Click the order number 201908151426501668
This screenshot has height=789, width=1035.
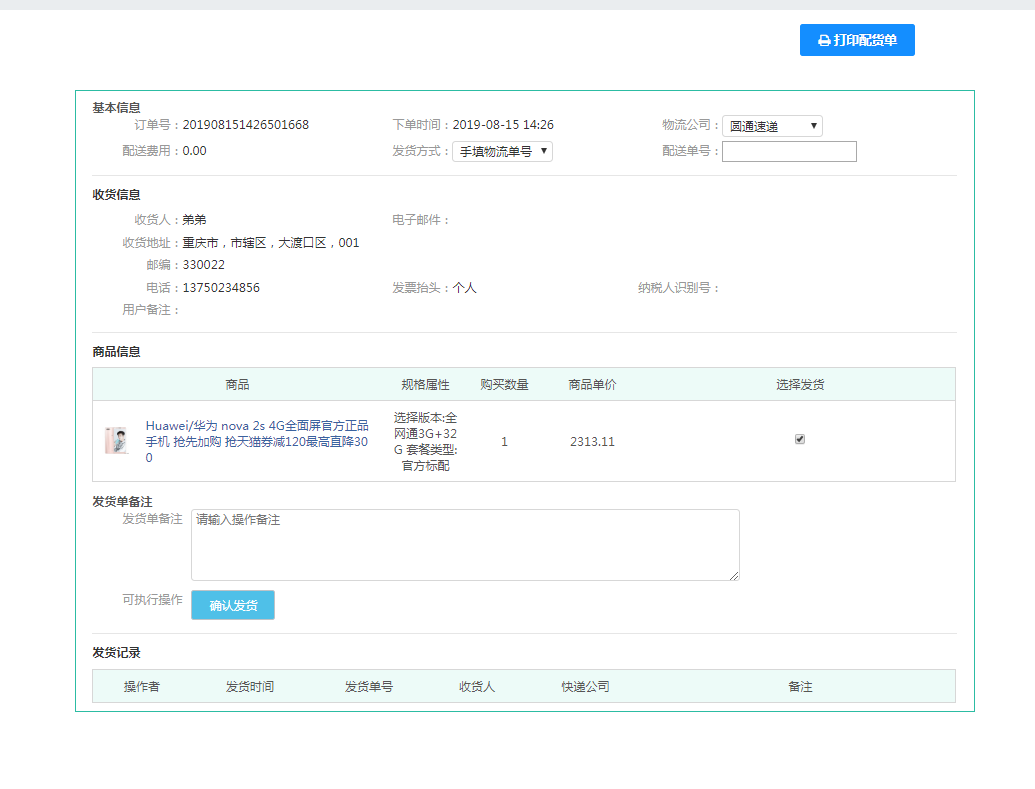tap(246, 125)
